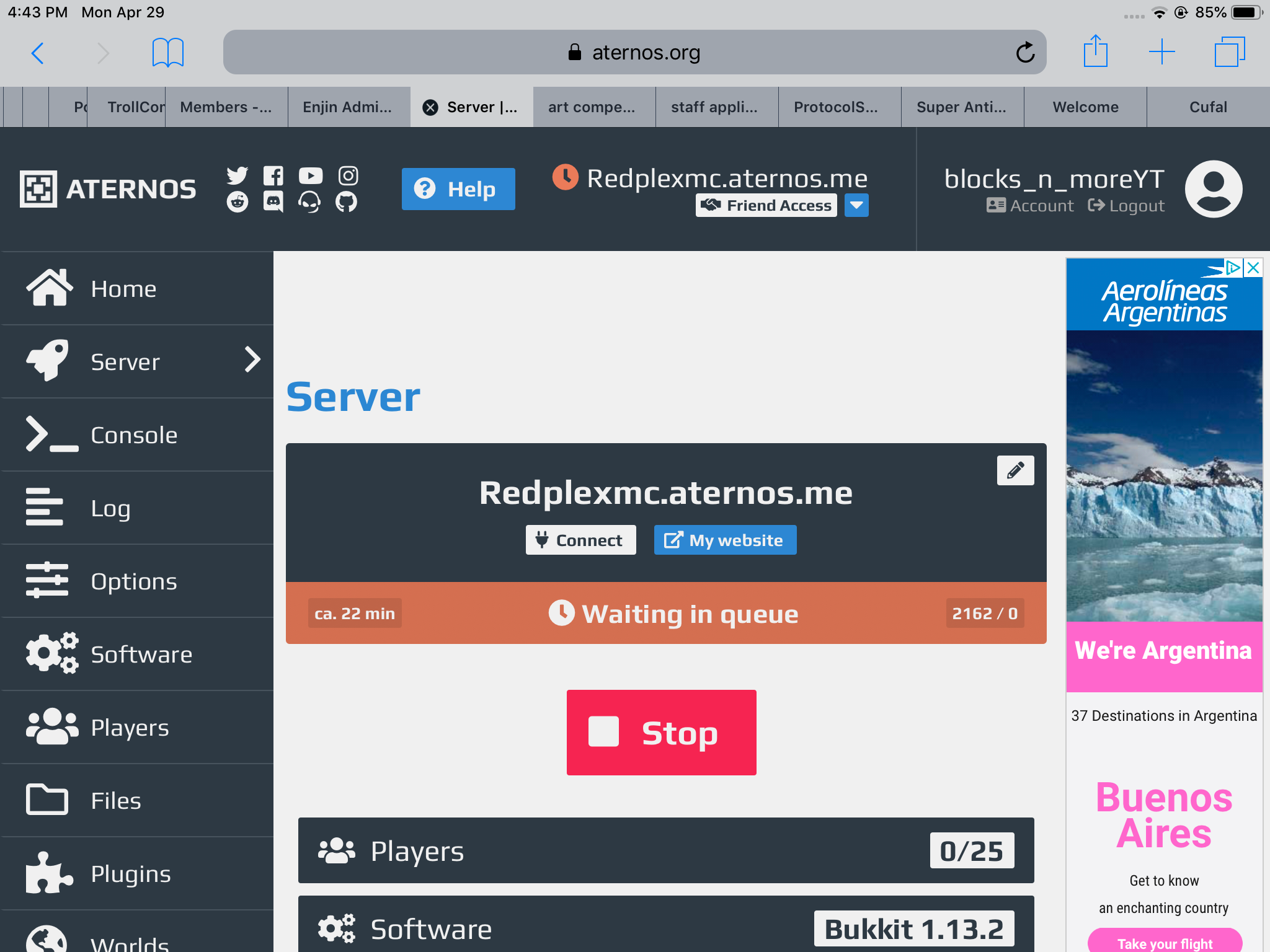Open the Players 0/25 panel row
Screen dimensions: 1270x952
(x=666, y=850)
